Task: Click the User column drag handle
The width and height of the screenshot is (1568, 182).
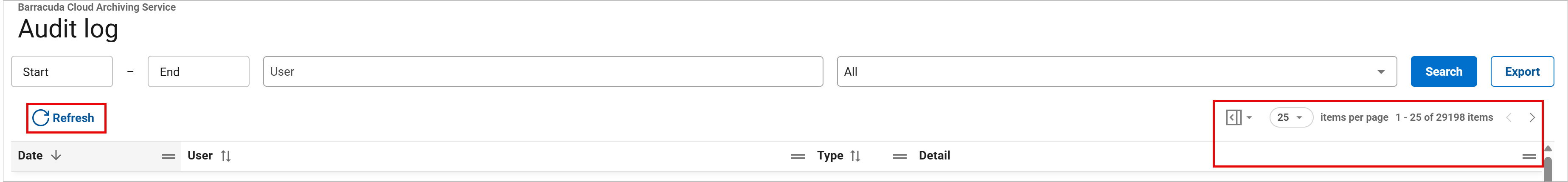Action: pos(798,156)
